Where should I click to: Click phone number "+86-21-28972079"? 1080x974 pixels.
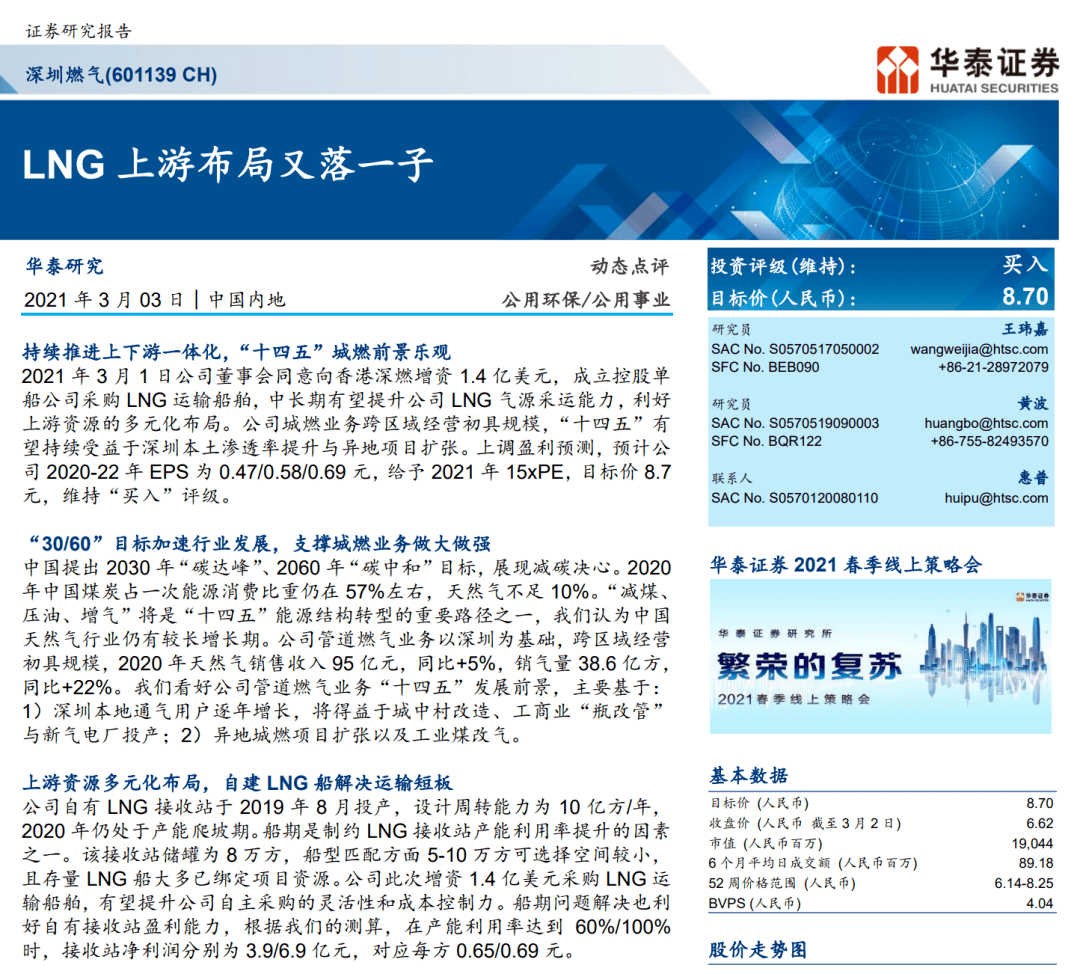coord(993,367)
